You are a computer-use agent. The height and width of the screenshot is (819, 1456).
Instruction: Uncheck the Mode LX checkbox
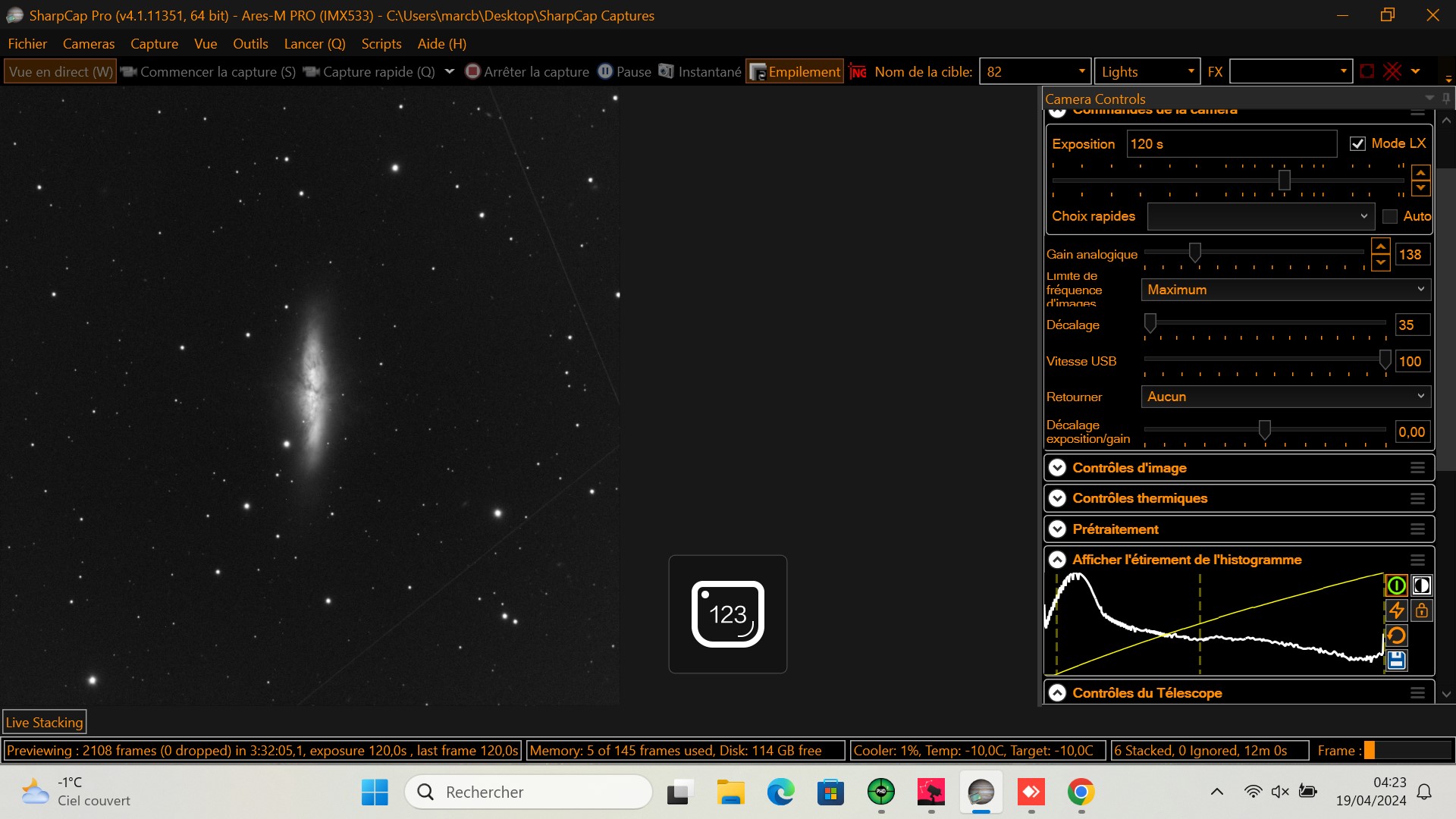(x=1358, y=143)
